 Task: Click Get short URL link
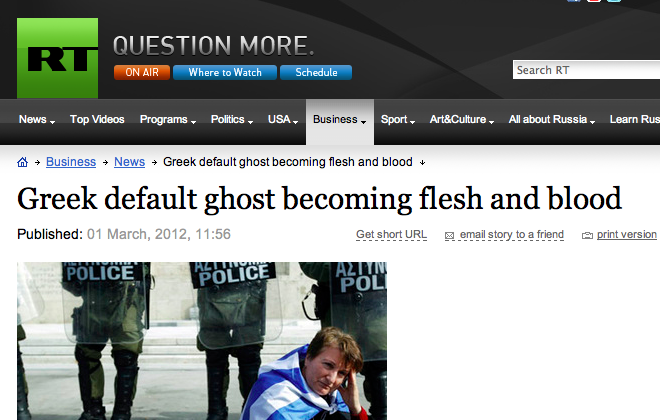tap(391, 235)
